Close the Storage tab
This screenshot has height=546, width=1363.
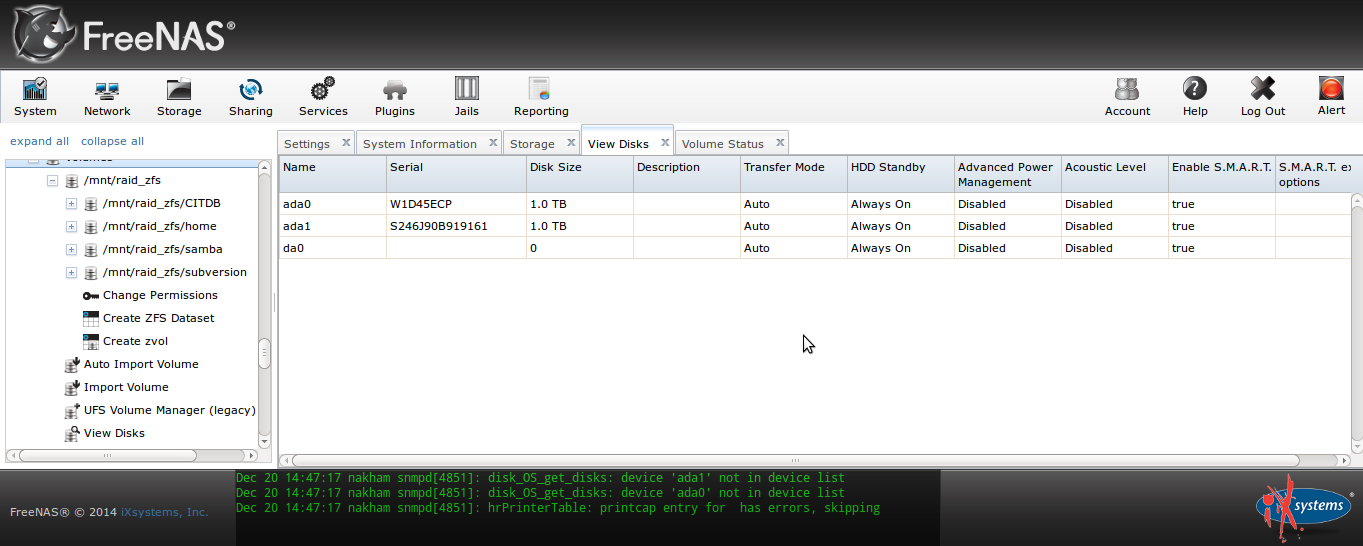571,143
